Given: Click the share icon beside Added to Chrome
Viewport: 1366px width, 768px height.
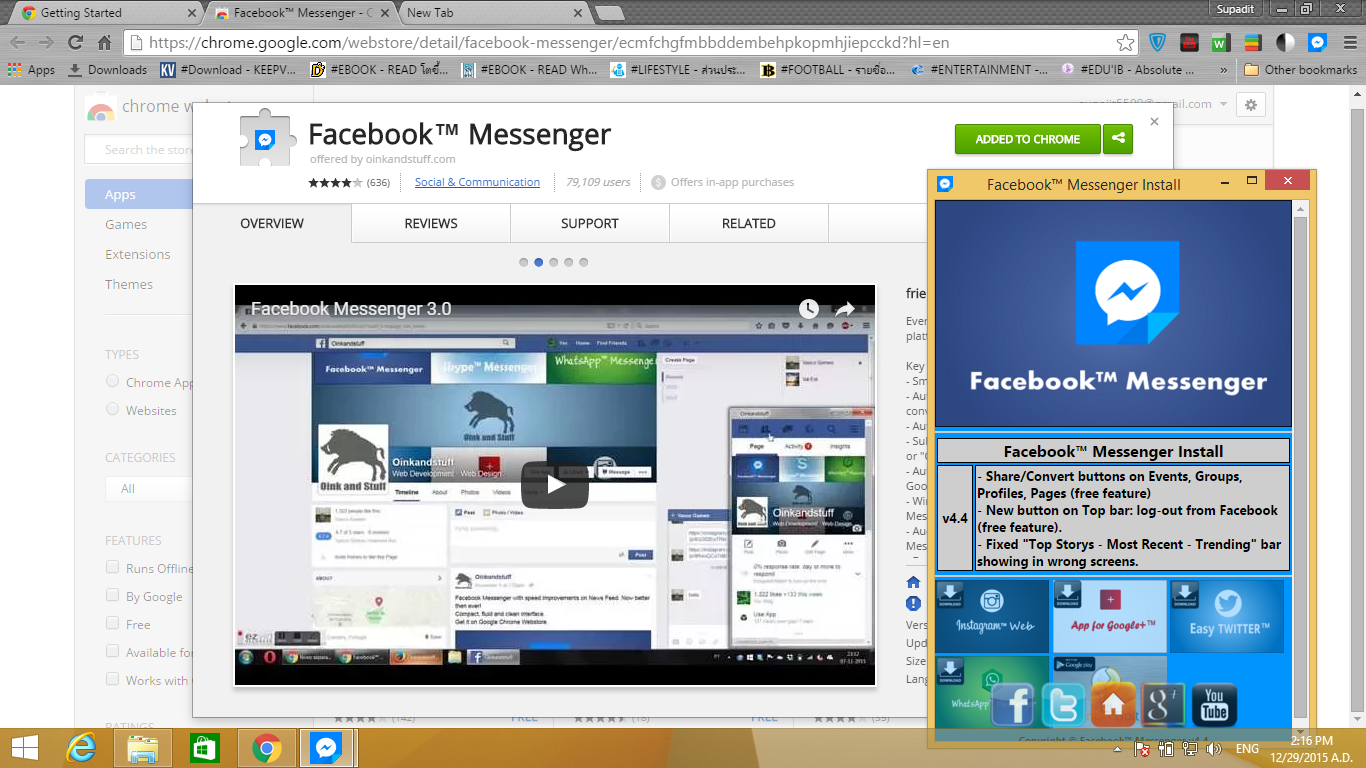Looking at the screenshot, I should (1118, 139).
